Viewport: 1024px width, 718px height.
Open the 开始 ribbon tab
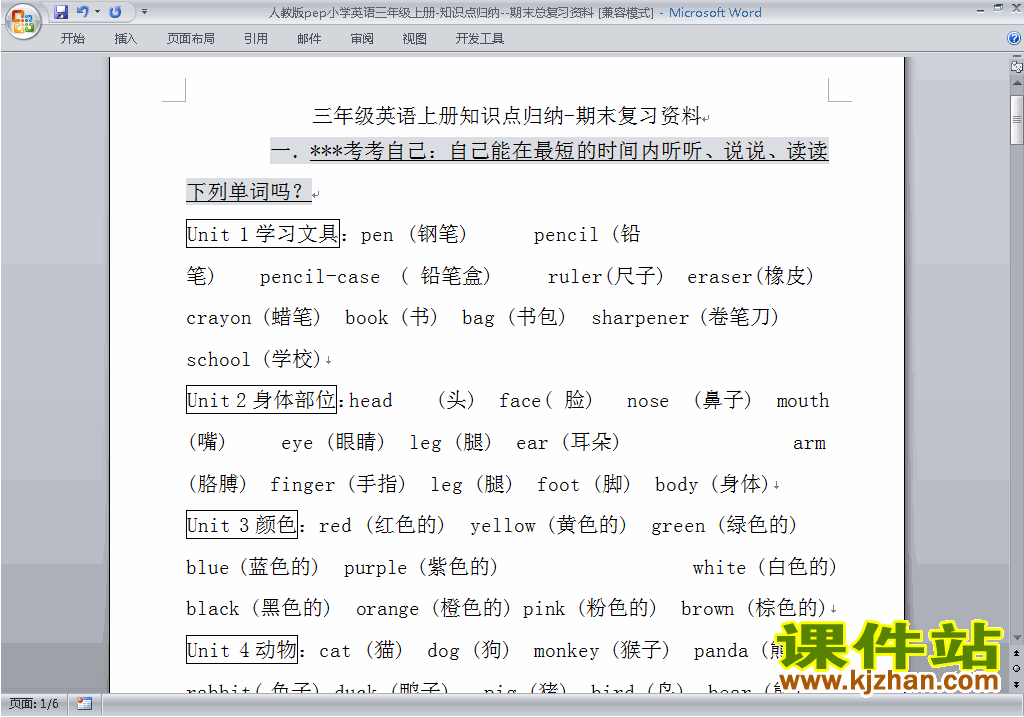(72, 39)
